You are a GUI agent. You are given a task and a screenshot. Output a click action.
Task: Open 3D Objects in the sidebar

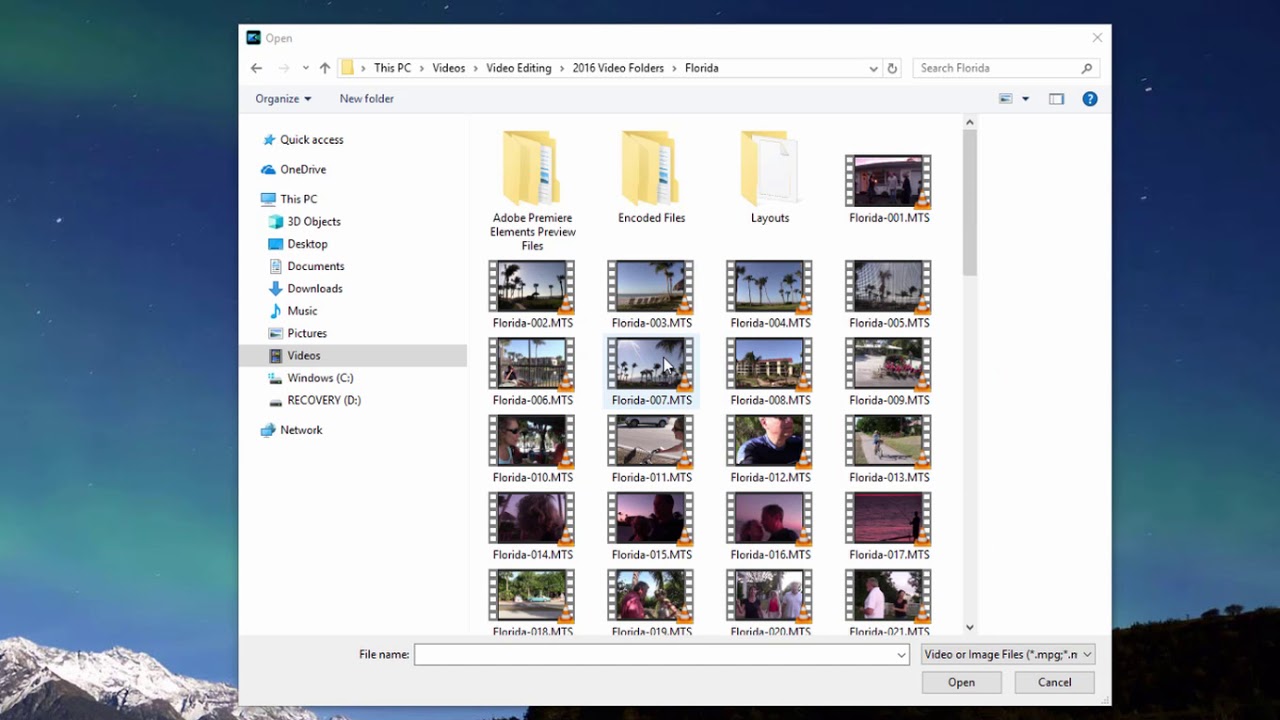[x=305, y=222]
